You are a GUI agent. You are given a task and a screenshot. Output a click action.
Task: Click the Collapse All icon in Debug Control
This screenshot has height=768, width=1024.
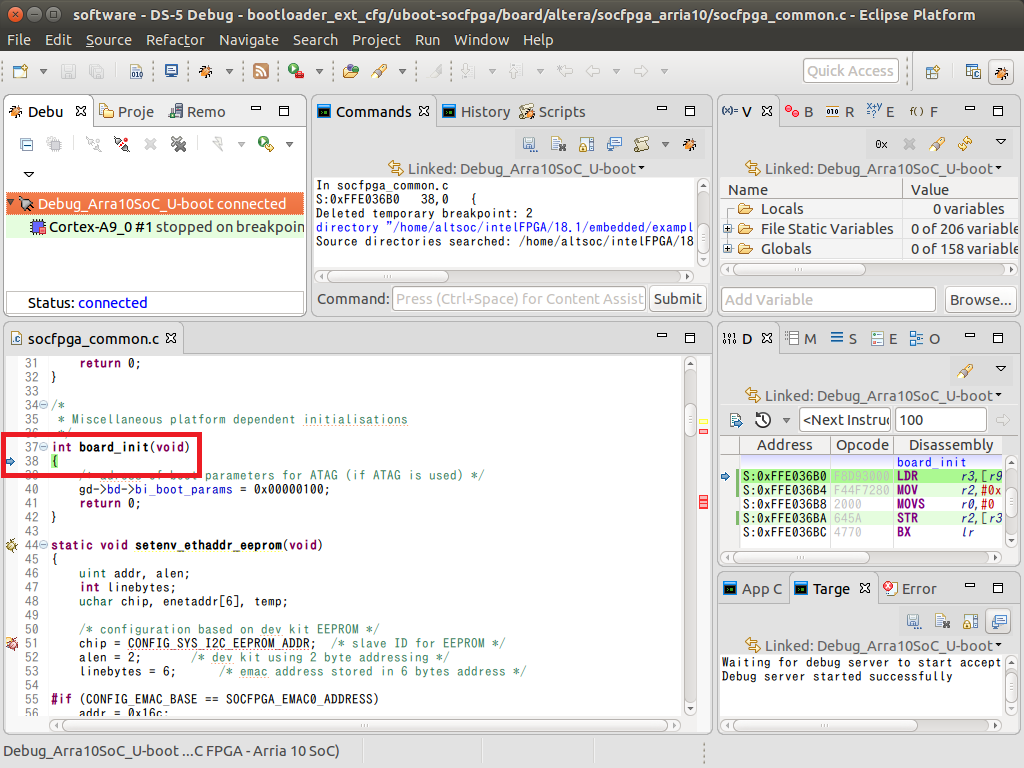tap(27, 144)
